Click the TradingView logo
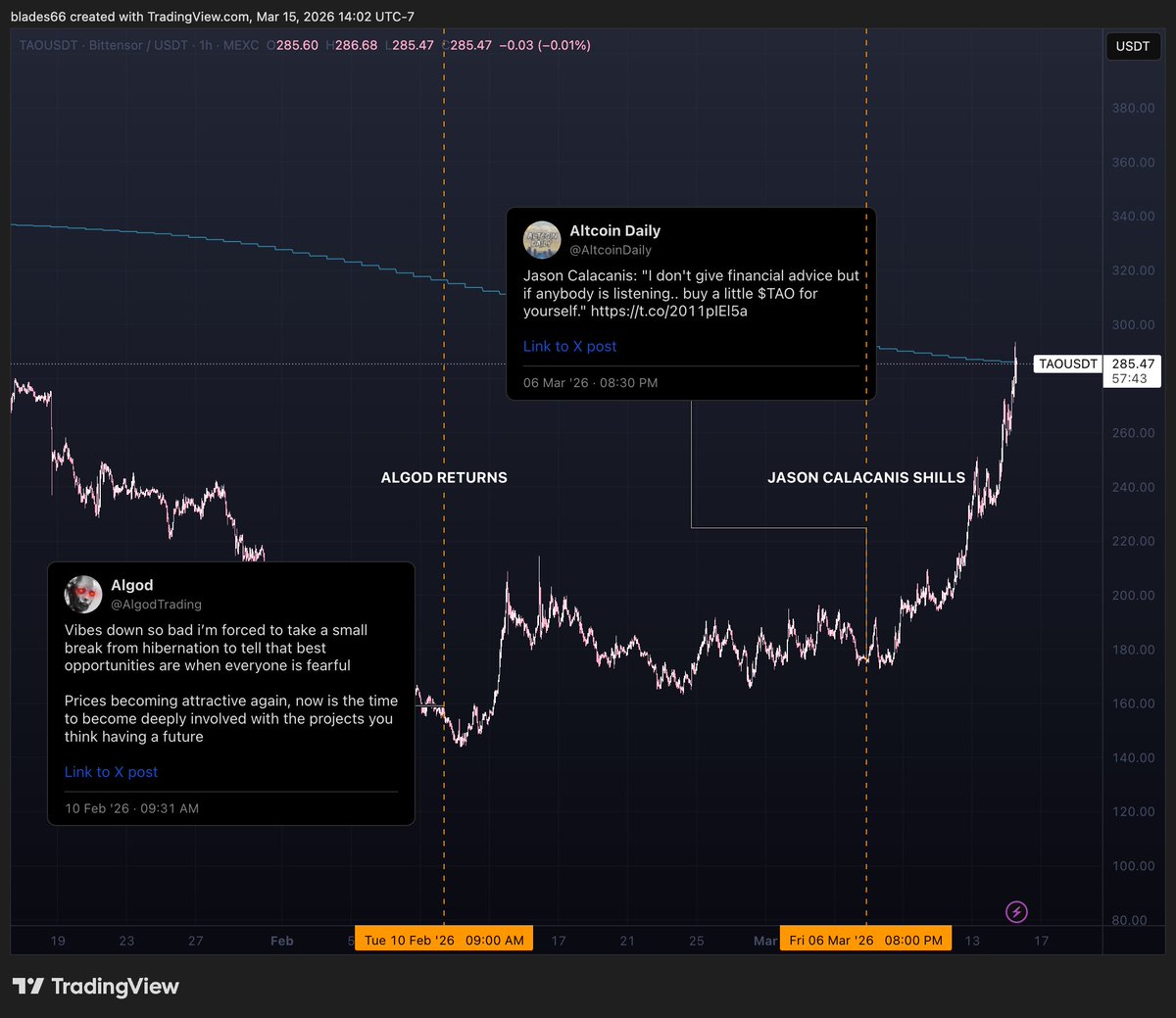The image size is (1176, 1018). 96,986
